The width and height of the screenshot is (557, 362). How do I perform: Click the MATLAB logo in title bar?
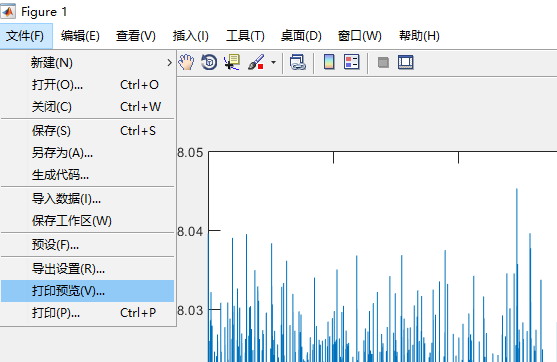[x=8, y=11]
